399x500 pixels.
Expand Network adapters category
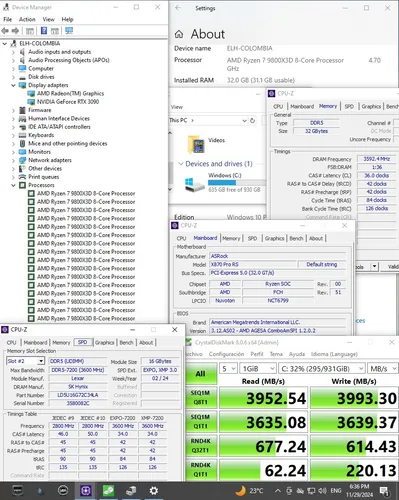[x=13, y=160]
